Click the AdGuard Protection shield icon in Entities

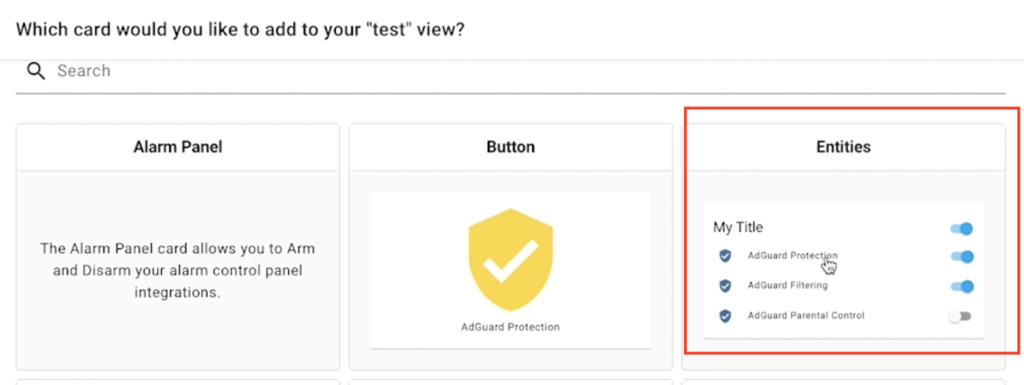point(725,256)
